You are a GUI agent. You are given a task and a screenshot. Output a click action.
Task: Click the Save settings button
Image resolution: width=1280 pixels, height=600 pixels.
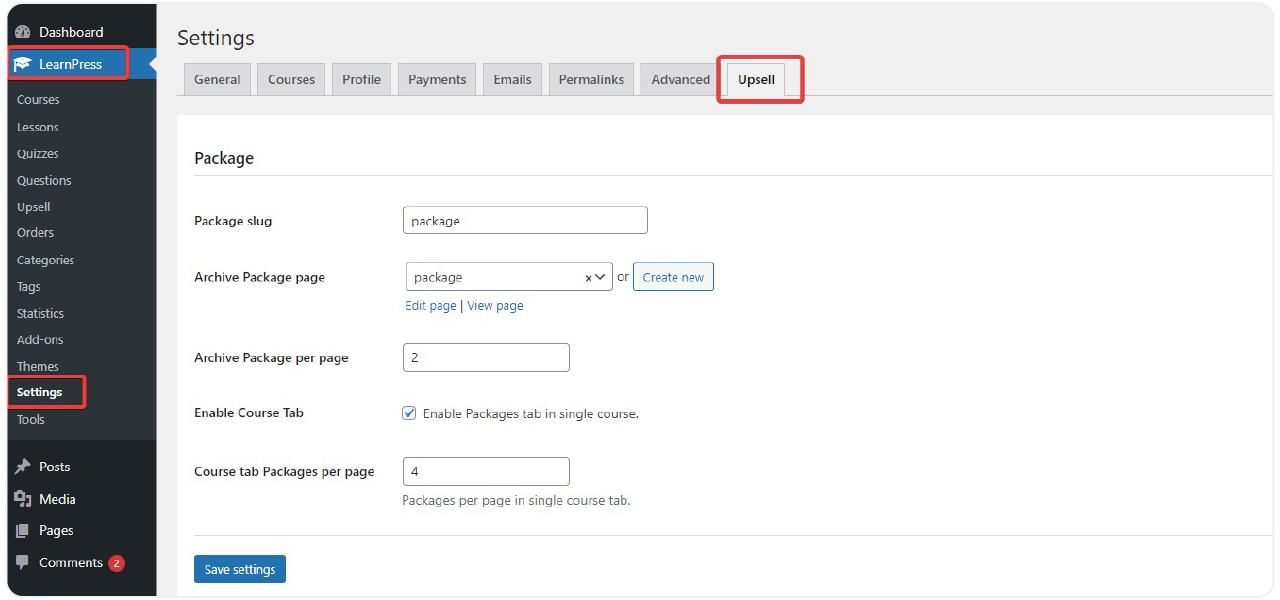coord(240,569)
